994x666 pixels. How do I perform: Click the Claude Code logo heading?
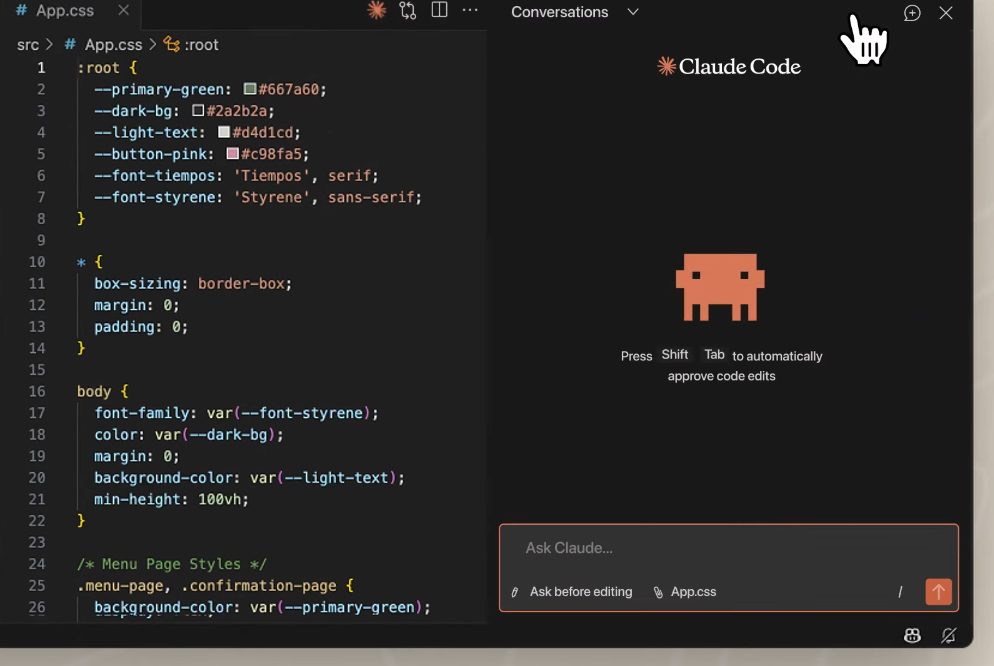728,67
